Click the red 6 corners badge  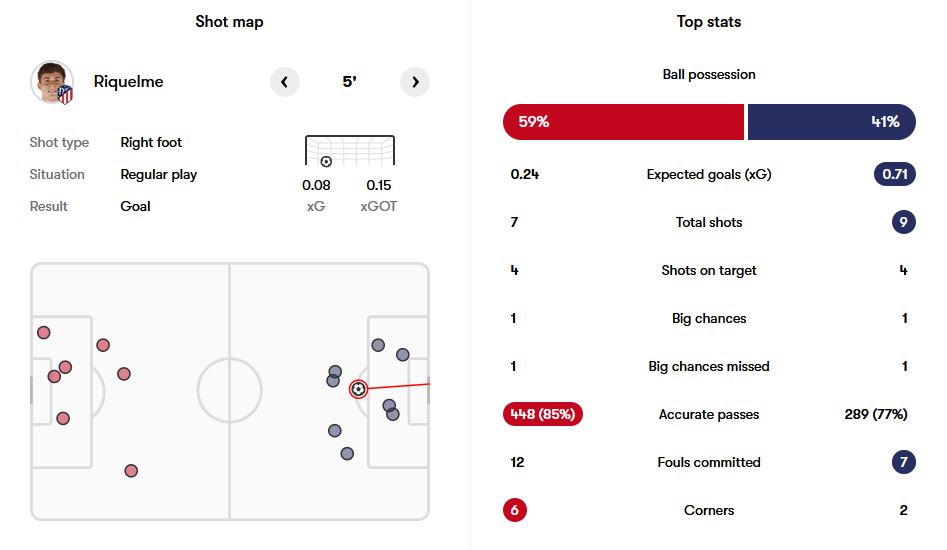[x=515, y=510]
